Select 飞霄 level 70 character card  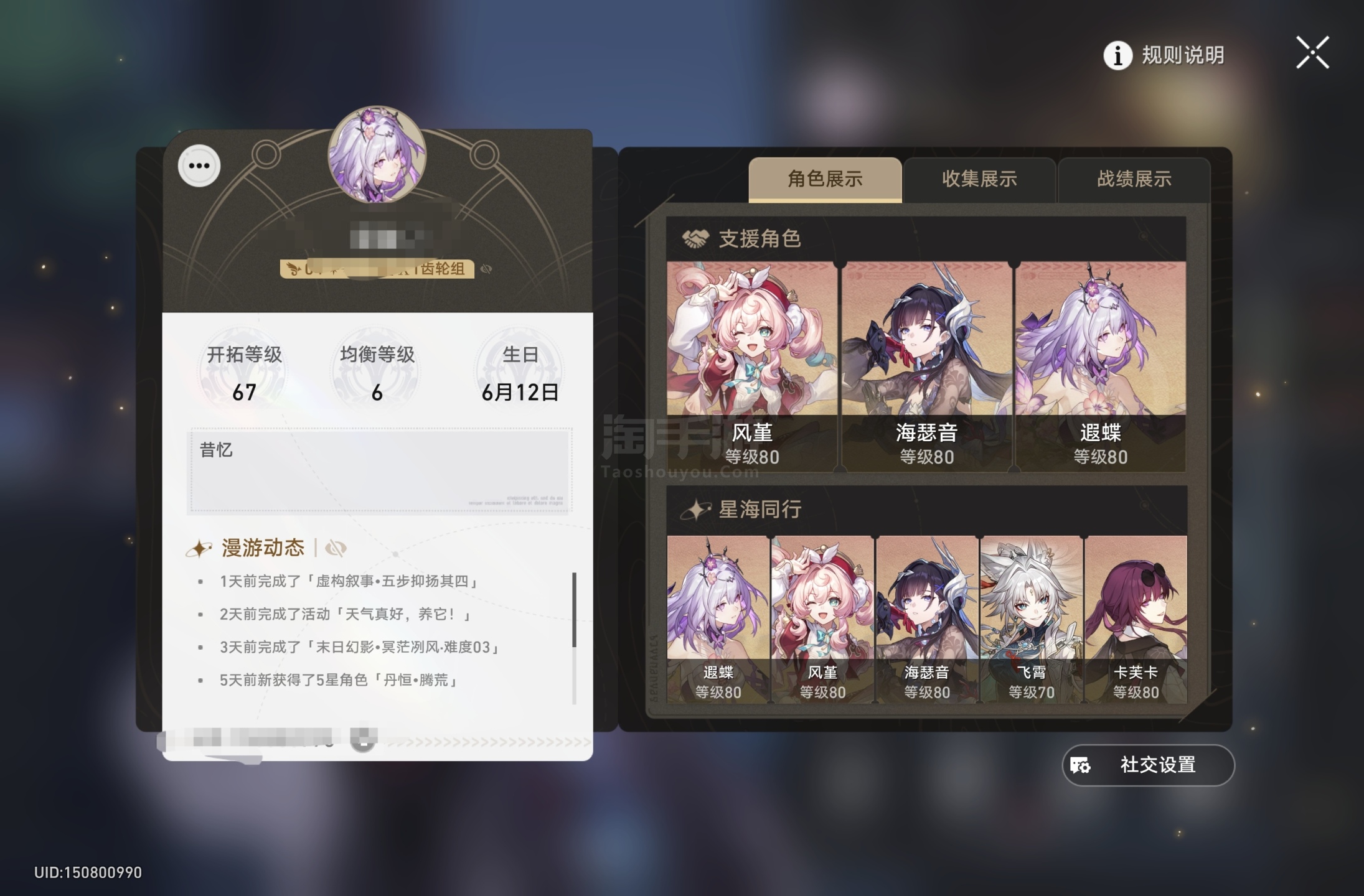(x=1031, y=619)
